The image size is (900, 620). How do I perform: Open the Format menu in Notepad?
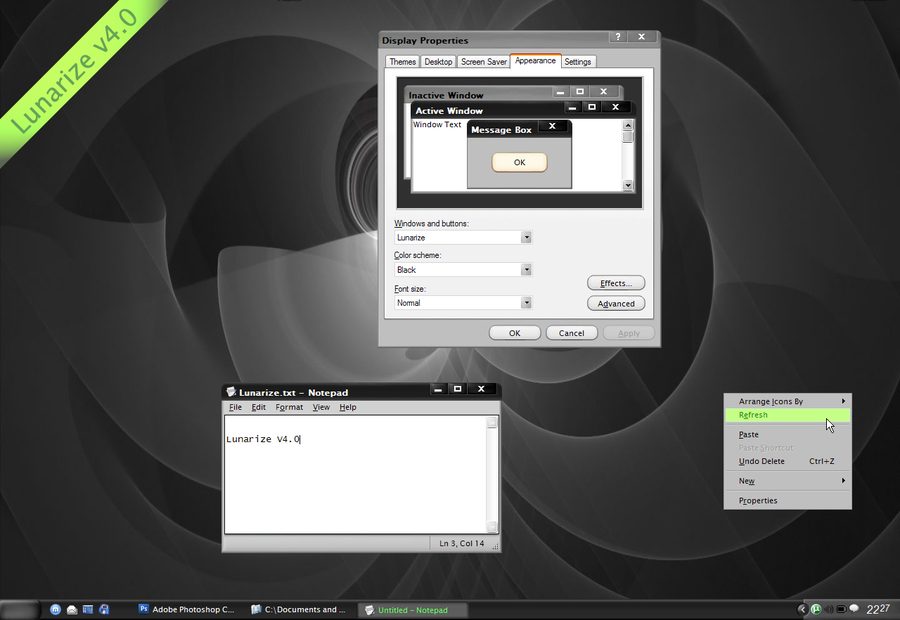[289, 407]
